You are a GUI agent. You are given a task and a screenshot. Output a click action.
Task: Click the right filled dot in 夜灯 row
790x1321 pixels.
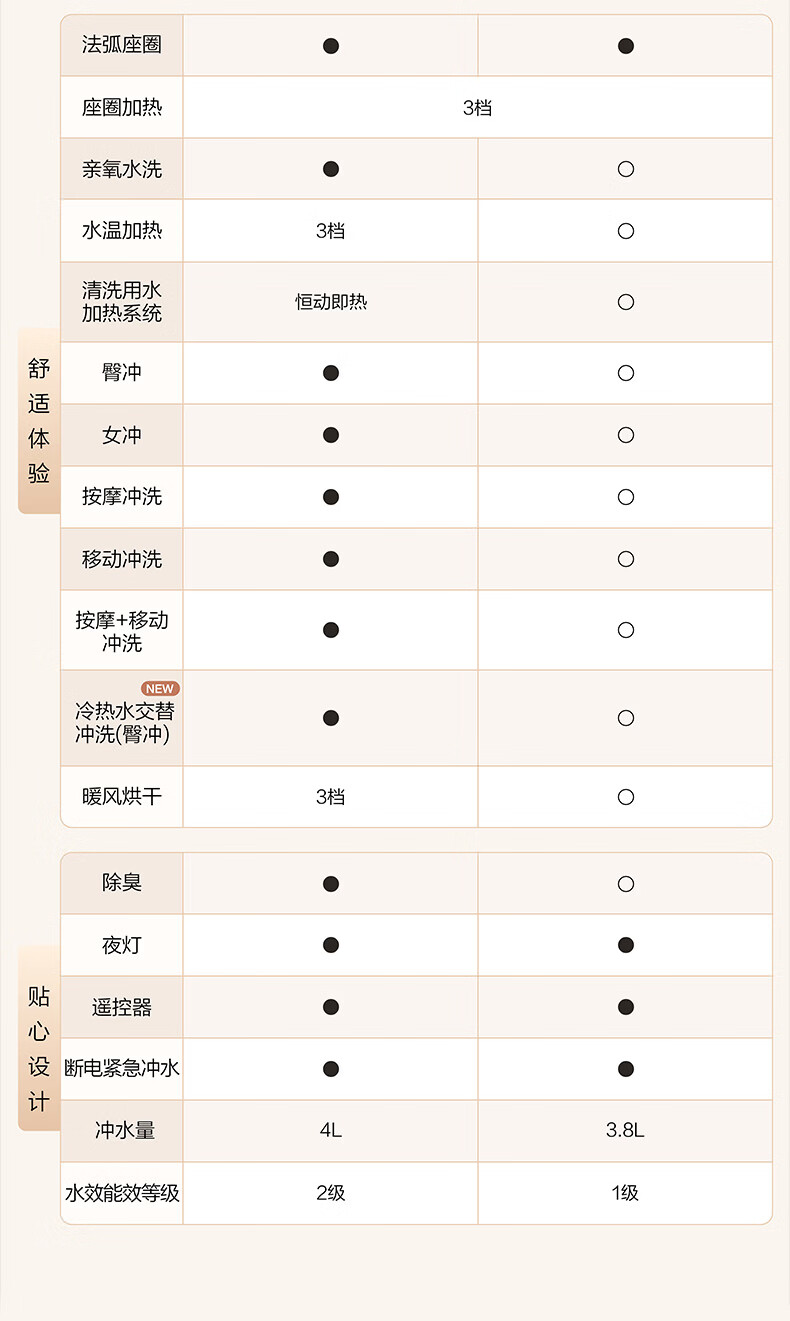pos(626,945)
